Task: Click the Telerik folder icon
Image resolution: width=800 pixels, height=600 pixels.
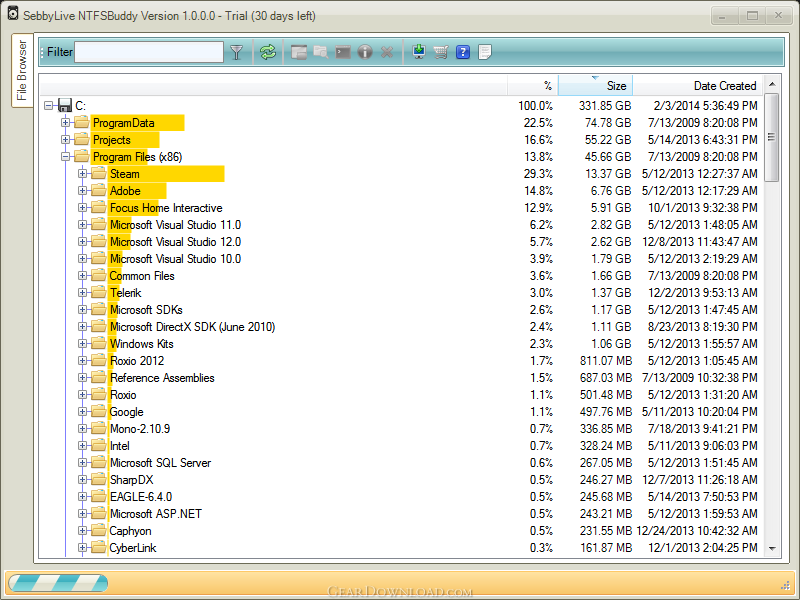Action: click(x=98, y=293)
